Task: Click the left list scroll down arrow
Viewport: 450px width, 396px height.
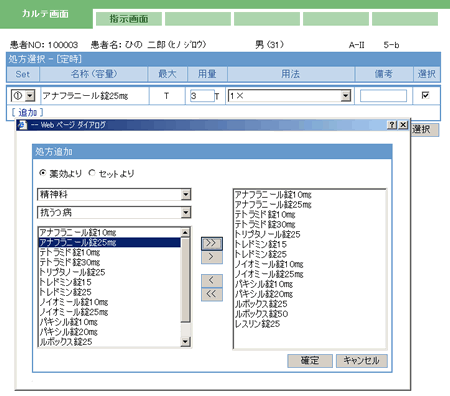Action: [x=185, y=341]
